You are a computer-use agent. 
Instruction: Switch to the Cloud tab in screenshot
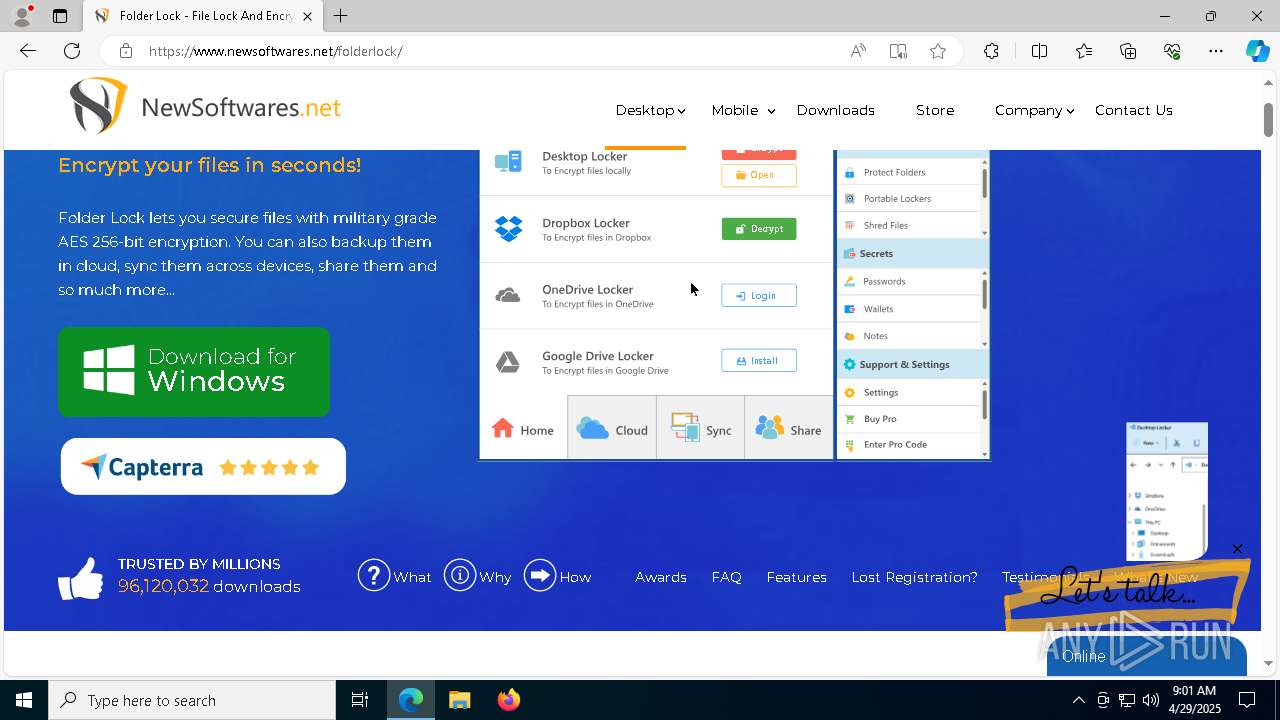[612, 429]
